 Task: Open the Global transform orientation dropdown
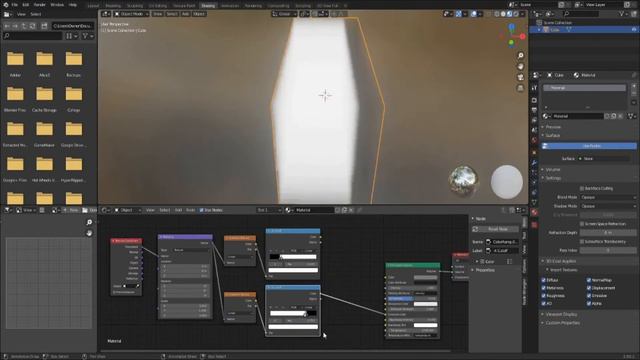(284, 14)
